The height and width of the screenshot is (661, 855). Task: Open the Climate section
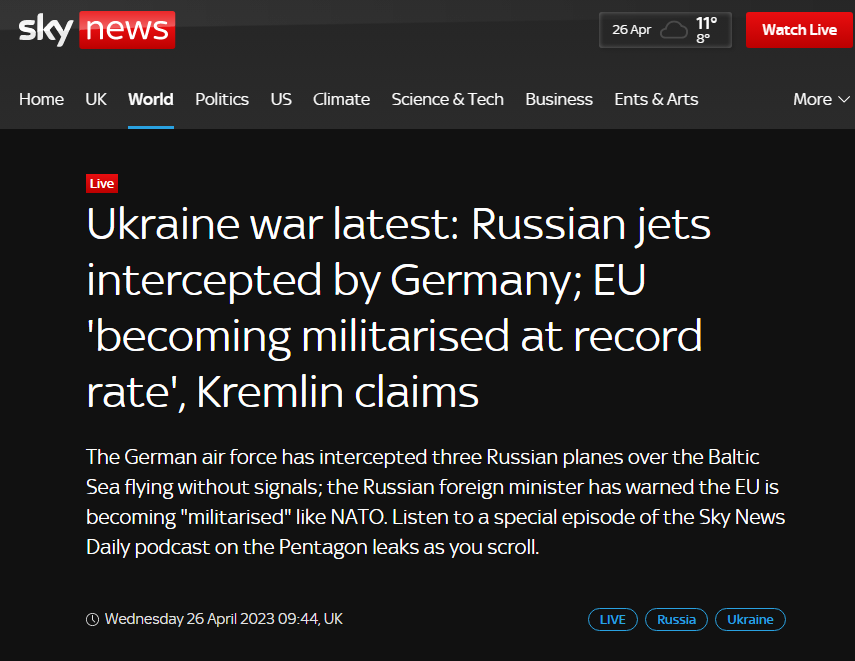tap(341, 99)
